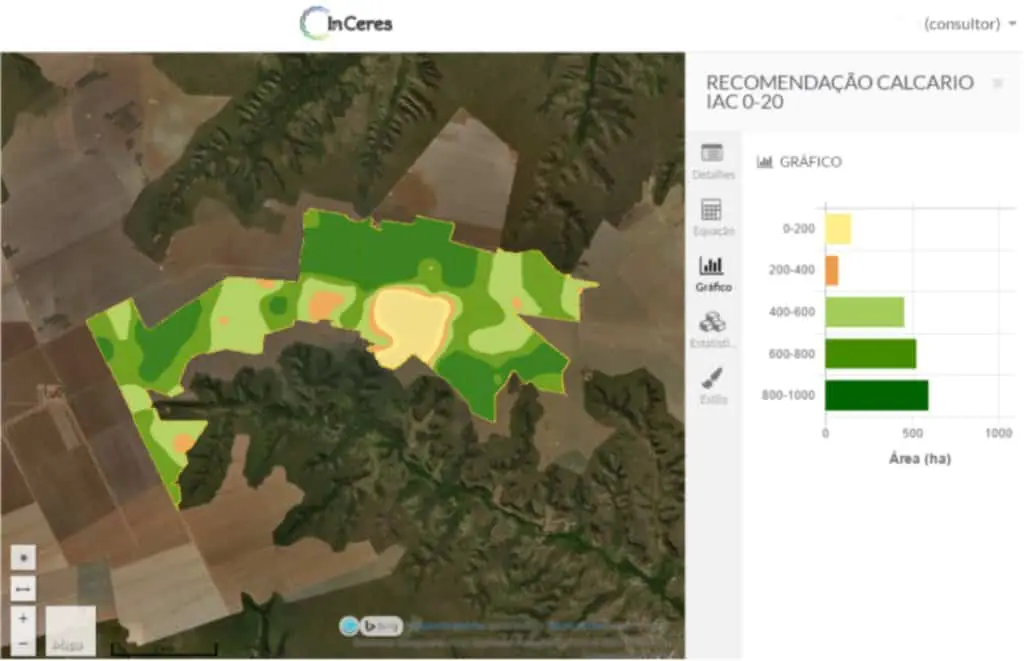Select the Equação calculator icon

714,215
